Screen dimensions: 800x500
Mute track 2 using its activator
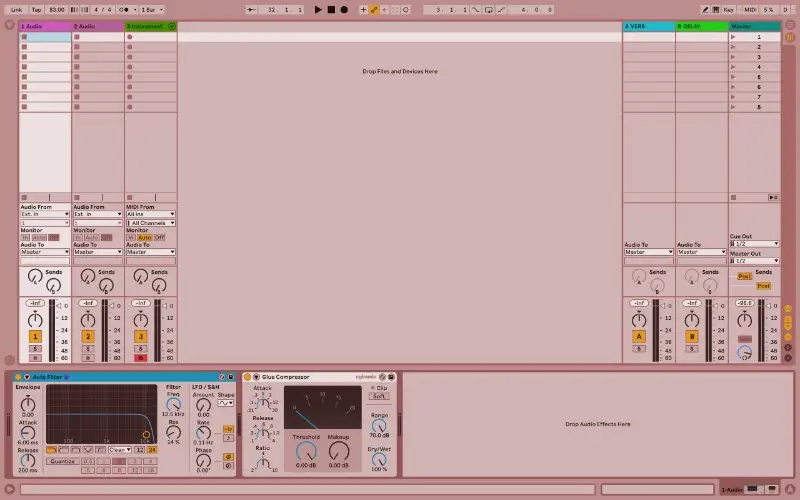click(x=88, y=337)
